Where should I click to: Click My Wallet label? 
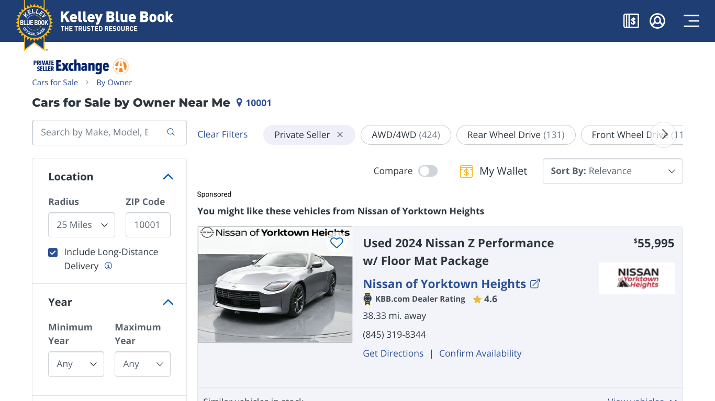click(x=503, y=171)
